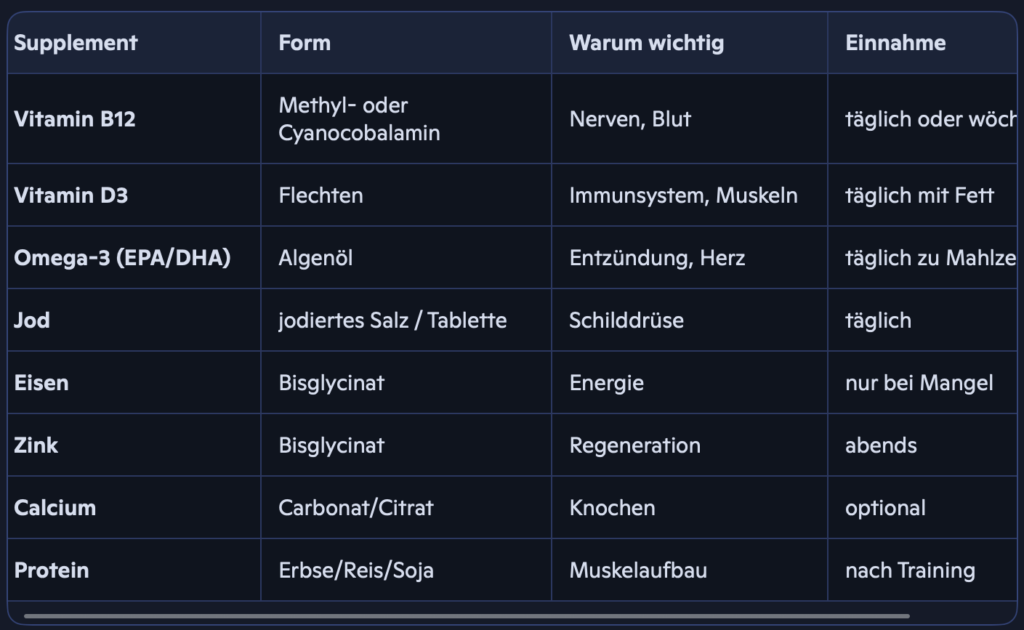The image size is (1024, 630).
Task: Select the jodiertes Salz / Tablette cell
Action: 392,320
